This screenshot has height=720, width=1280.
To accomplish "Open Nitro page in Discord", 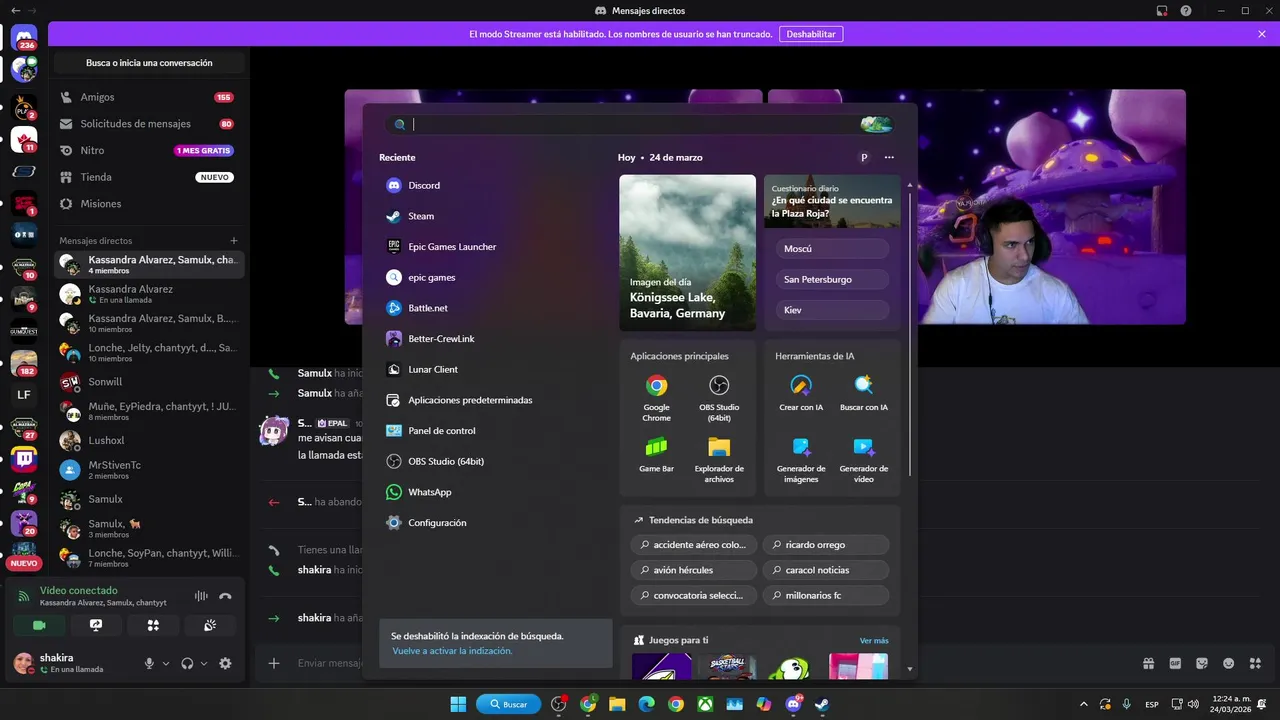I will 147,150.
